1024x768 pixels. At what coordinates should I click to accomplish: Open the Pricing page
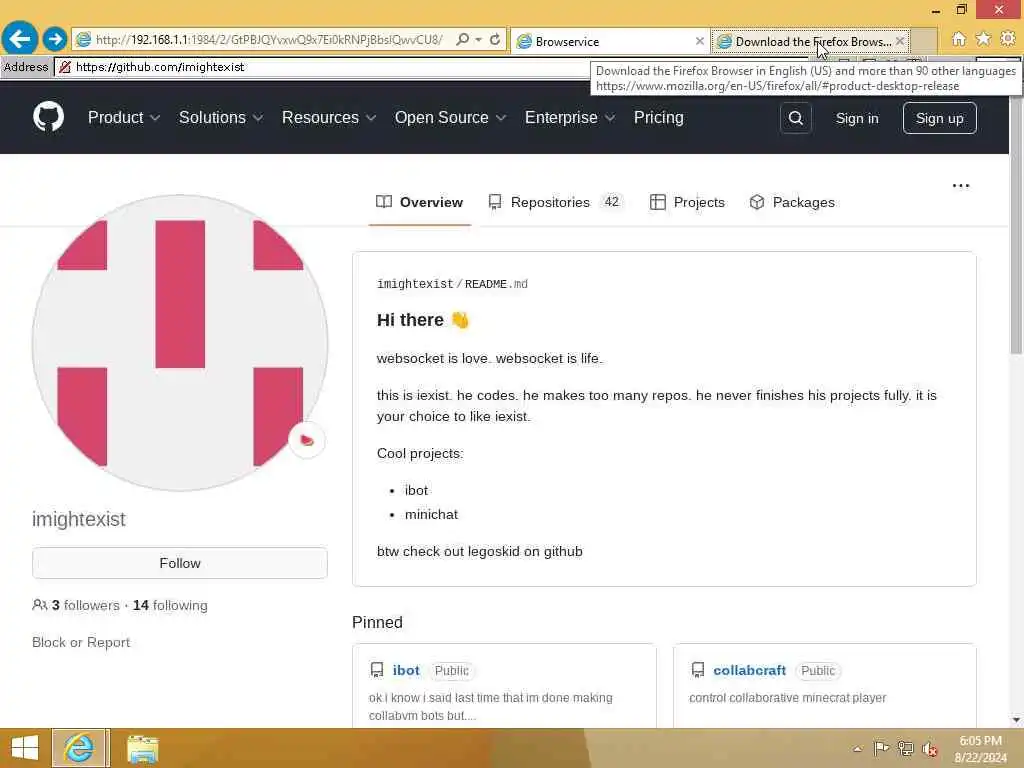(x=658, y=118)
